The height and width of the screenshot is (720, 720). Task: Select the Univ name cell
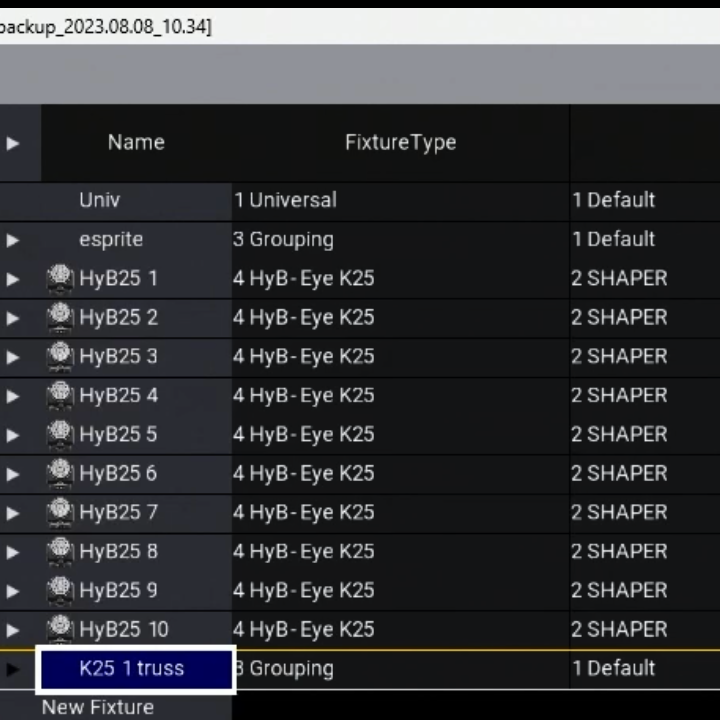pyautogui.click(x=136, y=200)
